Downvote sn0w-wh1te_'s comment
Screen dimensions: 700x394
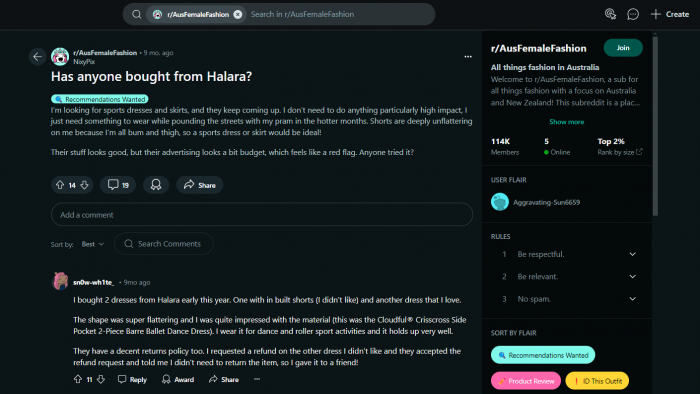(101, 379)
